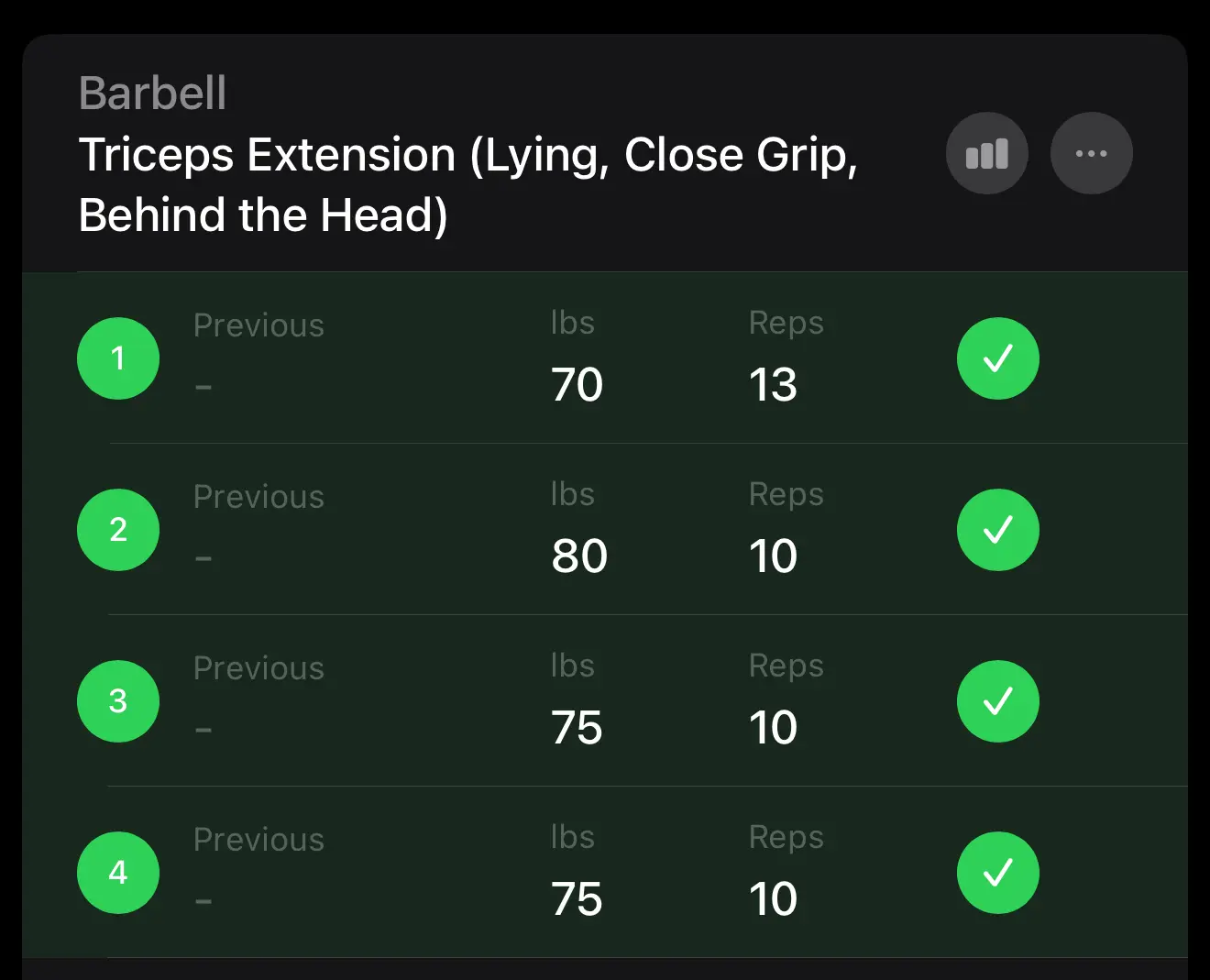Viewport: 1210px width, 980px height.
Task: Tap the Previous value dash in set 1
Action: pos(203,387)
